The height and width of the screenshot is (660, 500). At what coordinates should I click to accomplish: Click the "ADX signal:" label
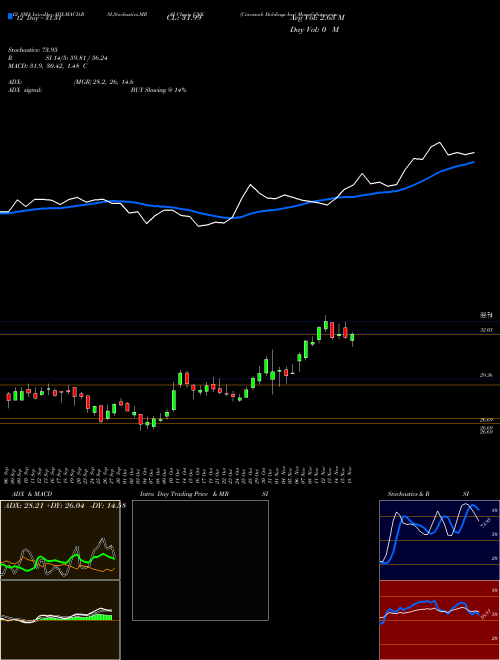tap(25, 90)
